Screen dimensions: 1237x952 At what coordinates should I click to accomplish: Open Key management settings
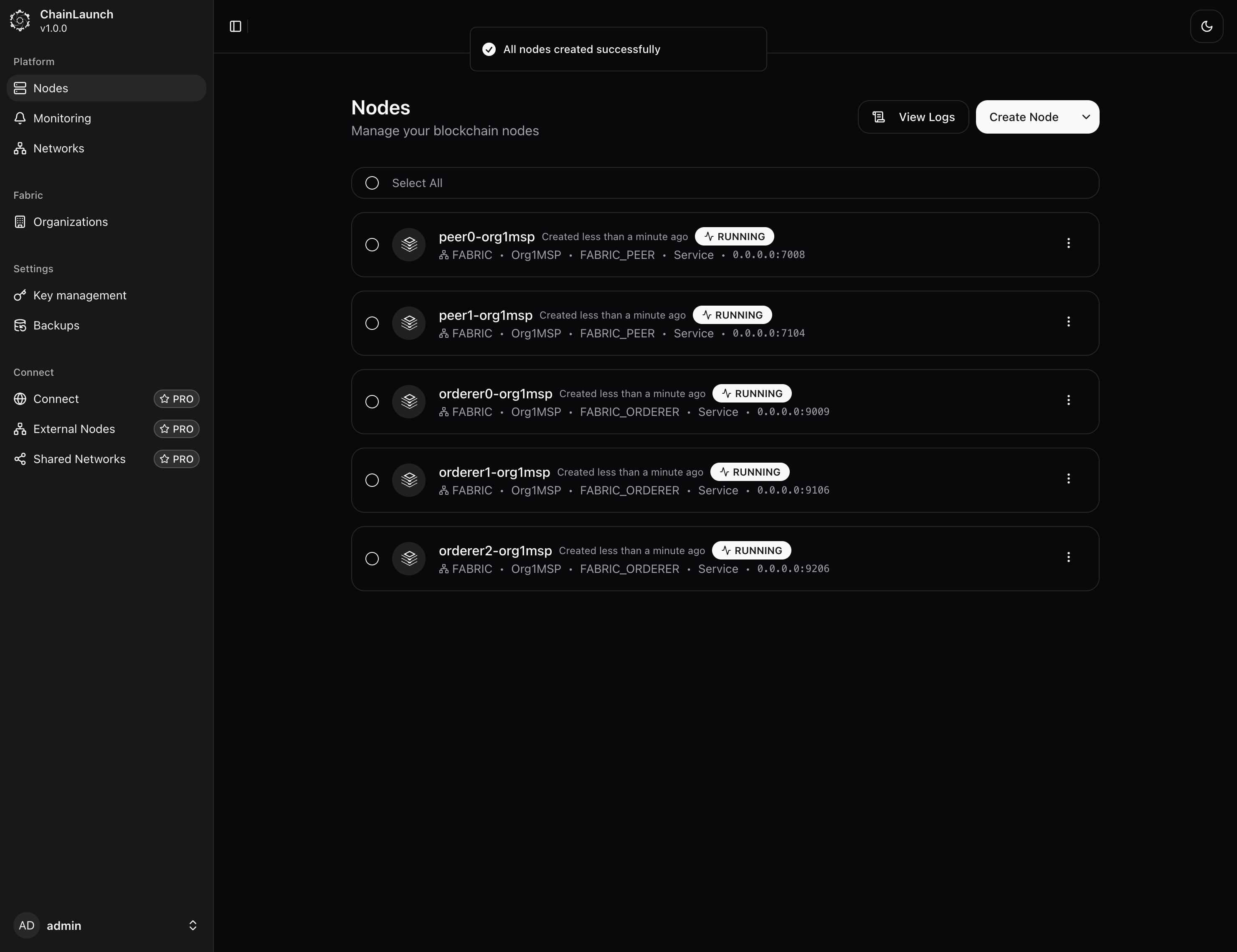(79, 296)
